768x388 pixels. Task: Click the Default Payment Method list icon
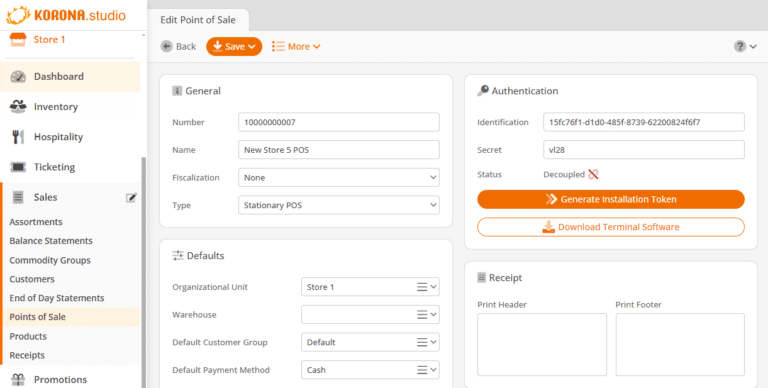tap(422, 370)
